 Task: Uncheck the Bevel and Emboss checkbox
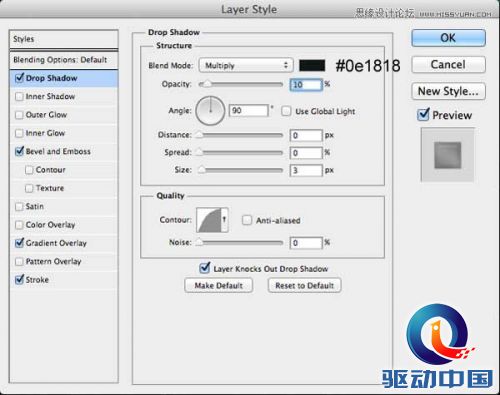click(x=19, y=151)
